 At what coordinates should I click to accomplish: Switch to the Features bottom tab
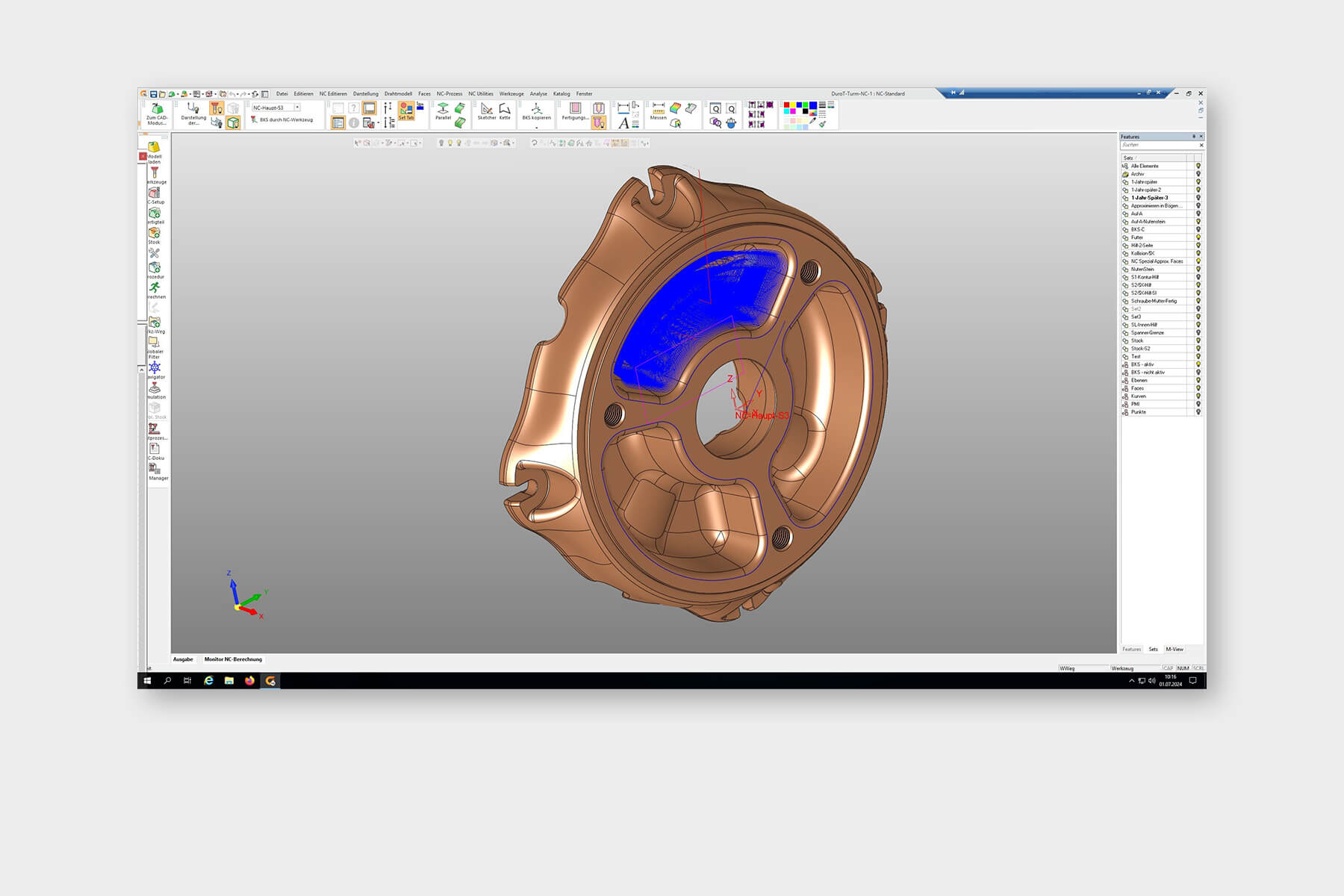[1132, 650]
